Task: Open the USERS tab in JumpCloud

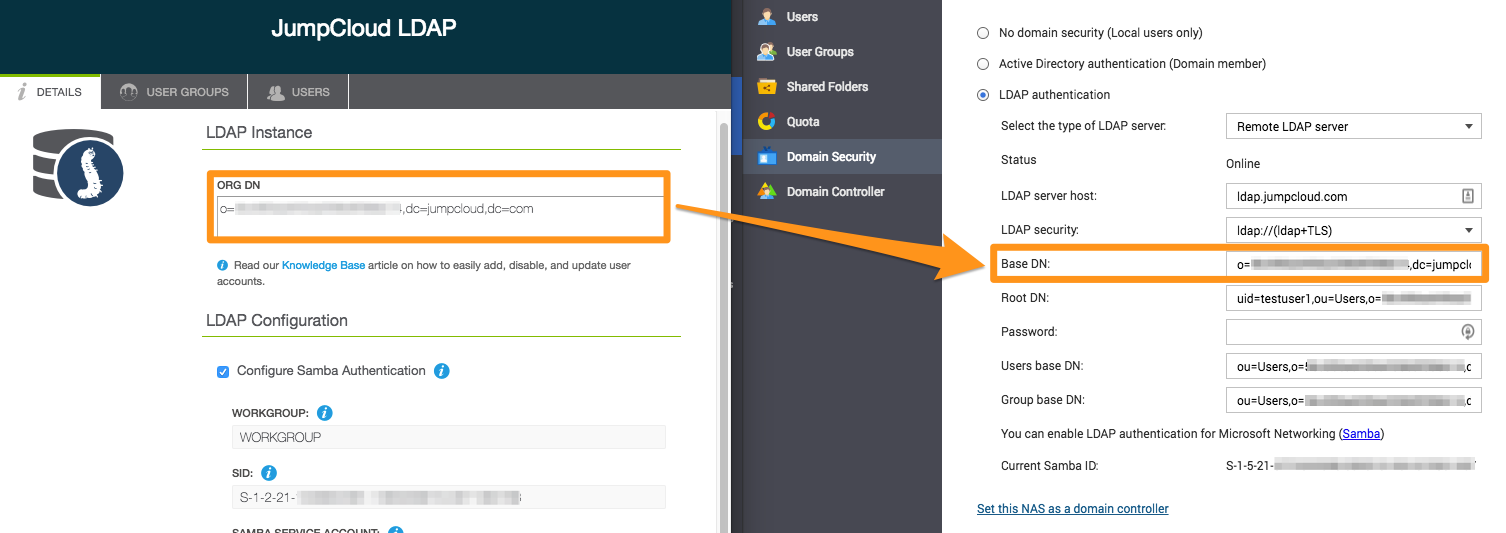Action: 298,92
